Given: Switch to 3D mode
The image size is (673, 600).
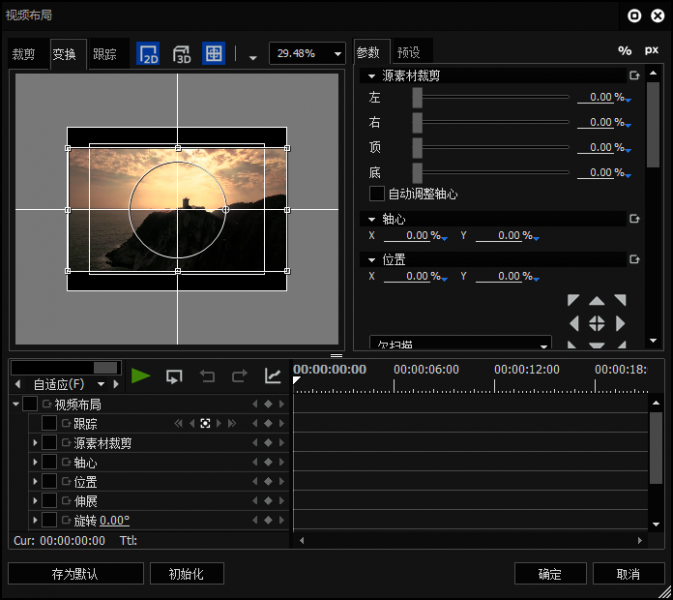Looking at the screenshot, I should click(x=181, y=54).
